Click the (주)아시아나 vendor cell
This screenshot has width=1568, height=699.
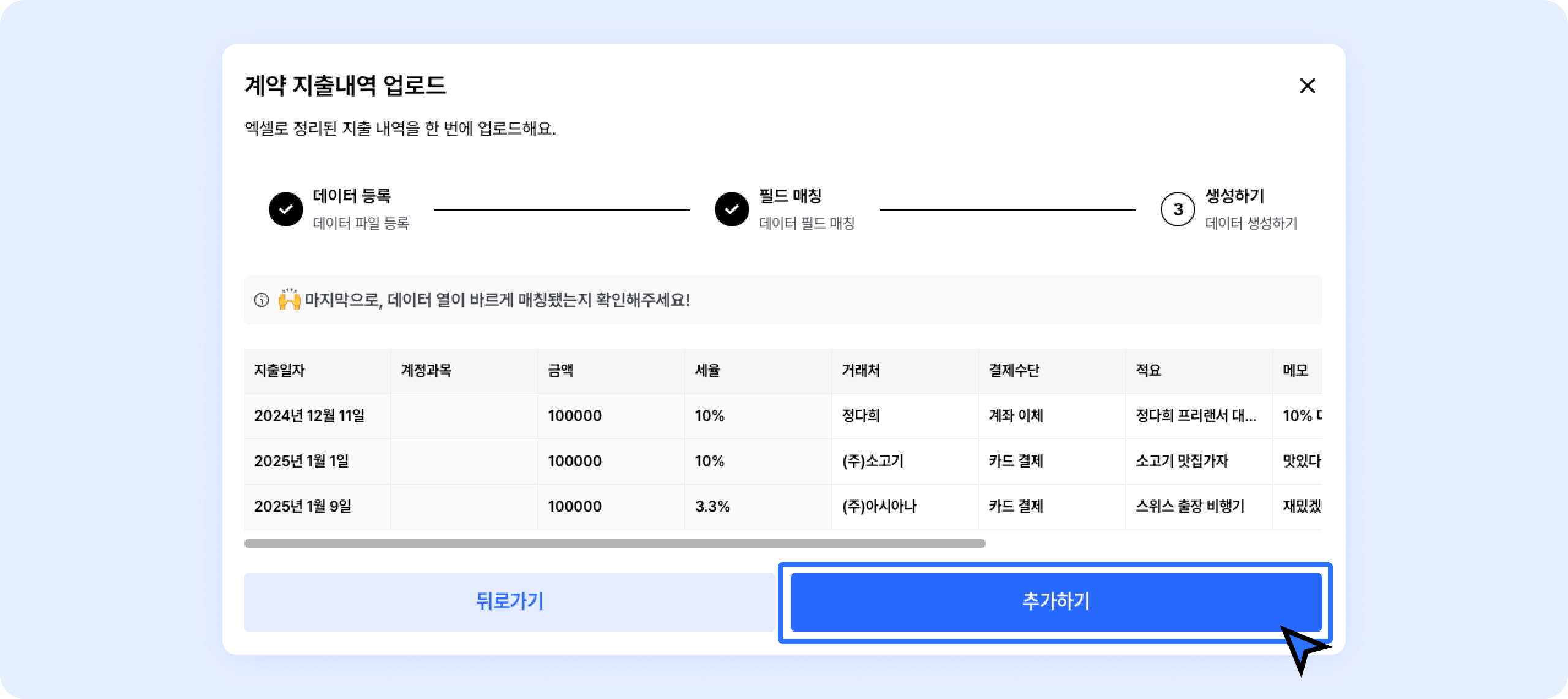[905, 507]
